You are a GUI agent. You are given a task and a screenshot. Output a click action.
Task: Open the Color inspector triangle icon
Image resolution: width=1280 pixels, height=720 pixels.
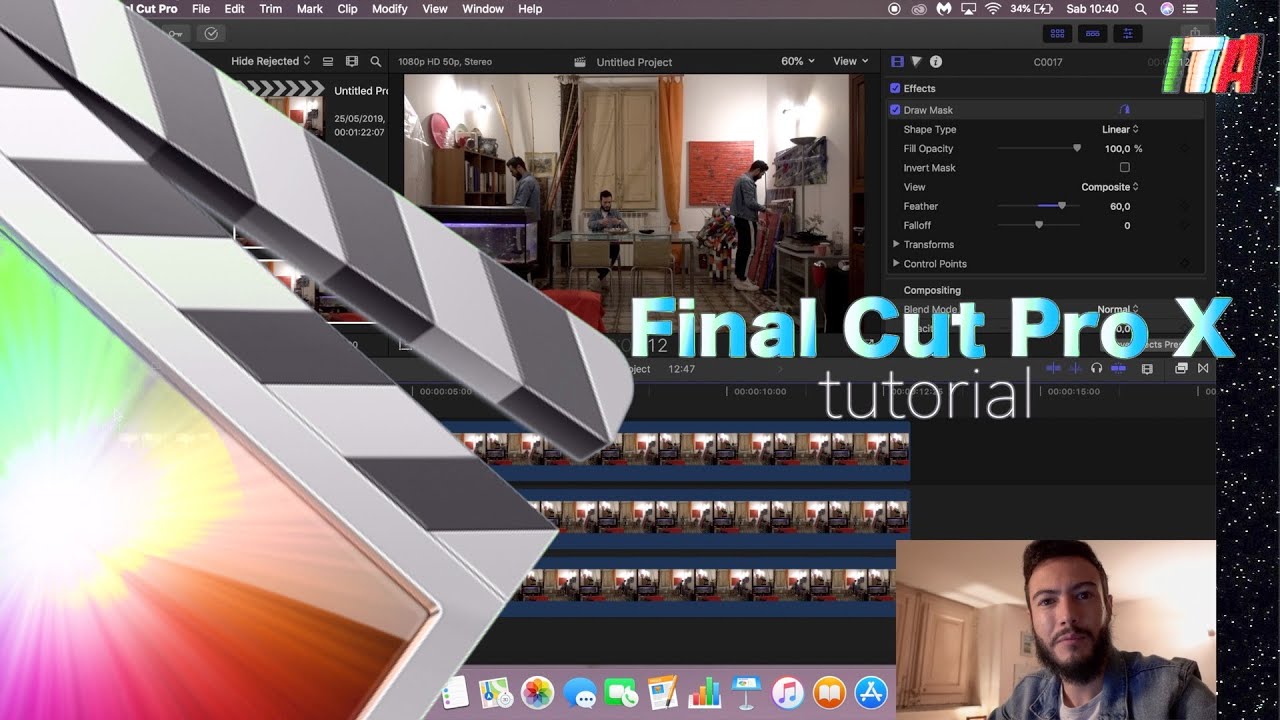point(916,62)
